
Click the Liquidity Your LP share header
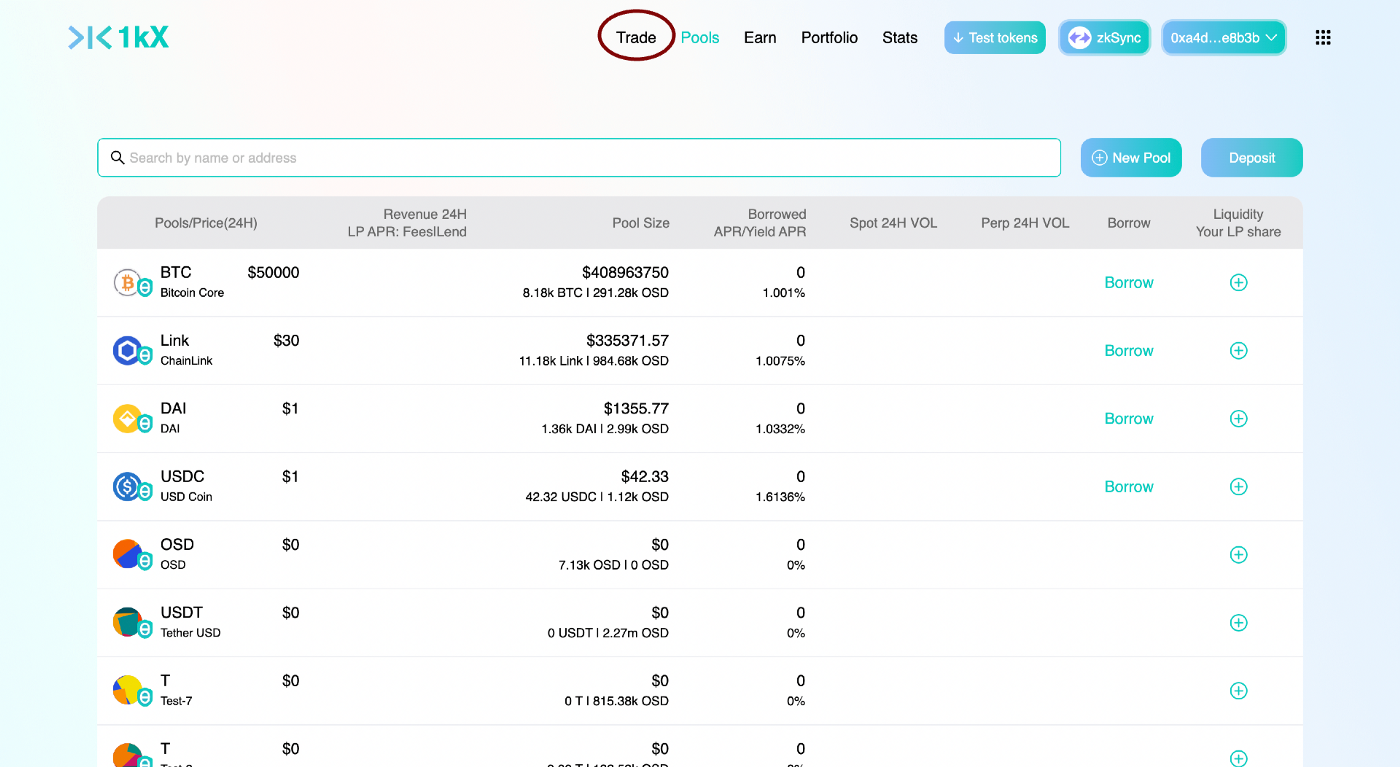pos(1238,223)
